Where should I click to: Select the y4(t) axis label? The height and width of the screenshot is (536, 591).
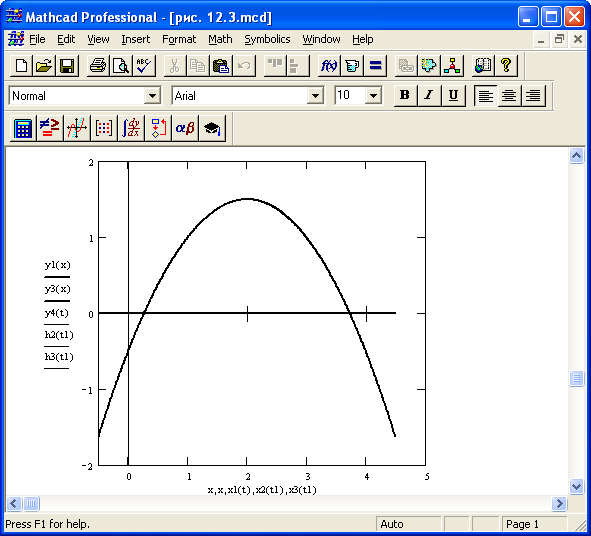[x=57, y=312]
